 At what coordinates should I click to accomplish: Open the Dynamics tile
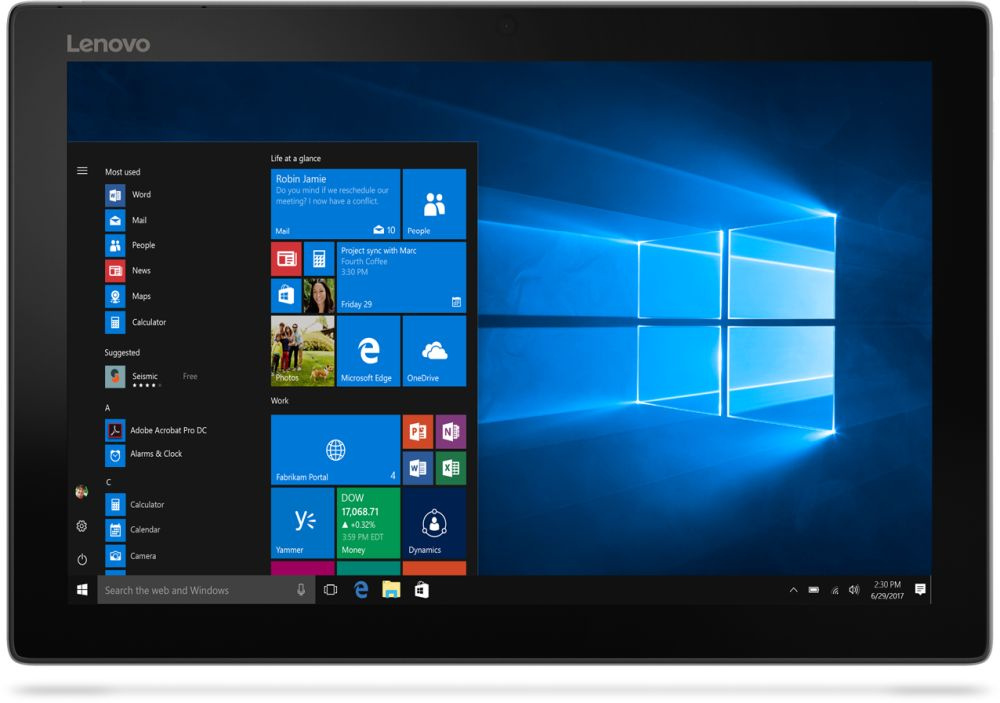(434, 522)
